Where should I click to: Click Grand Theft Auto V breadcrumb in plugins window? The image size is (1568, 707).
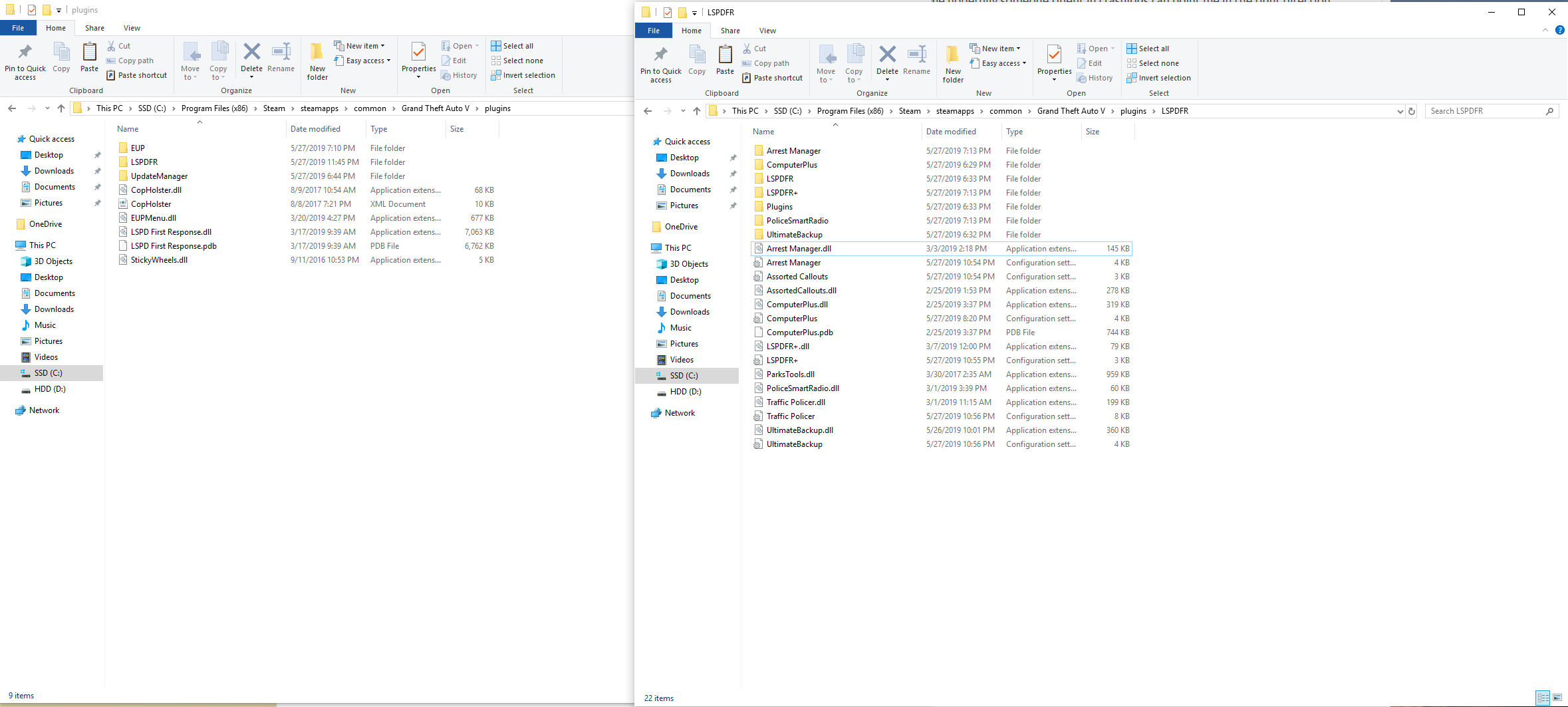pos(435,108)
